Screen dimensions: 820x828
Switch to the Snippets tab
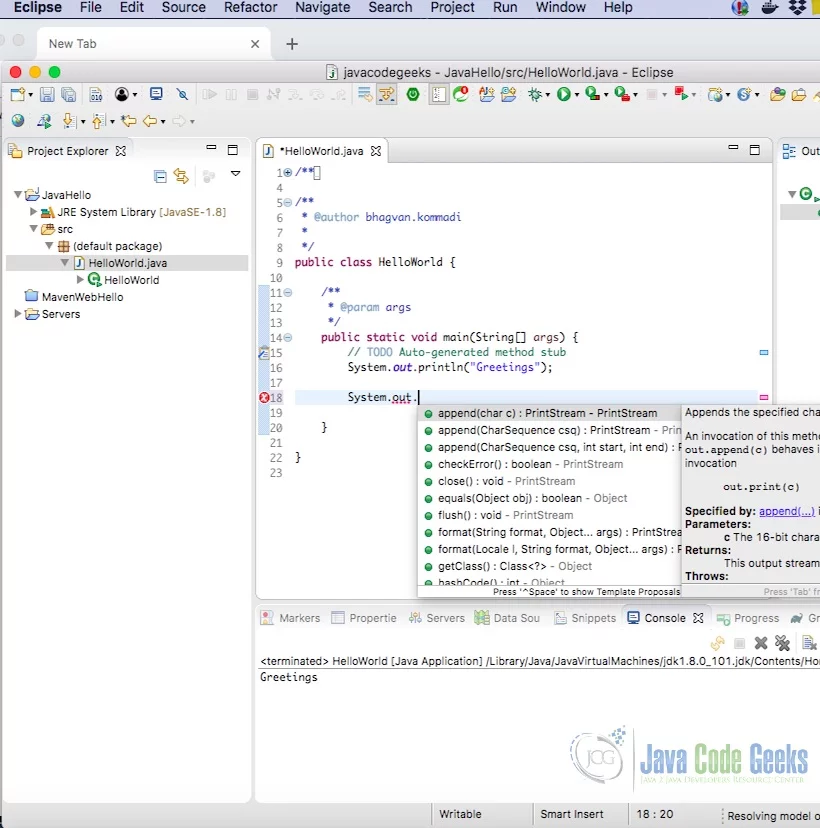pyautogui.click(x=585, y=618)
